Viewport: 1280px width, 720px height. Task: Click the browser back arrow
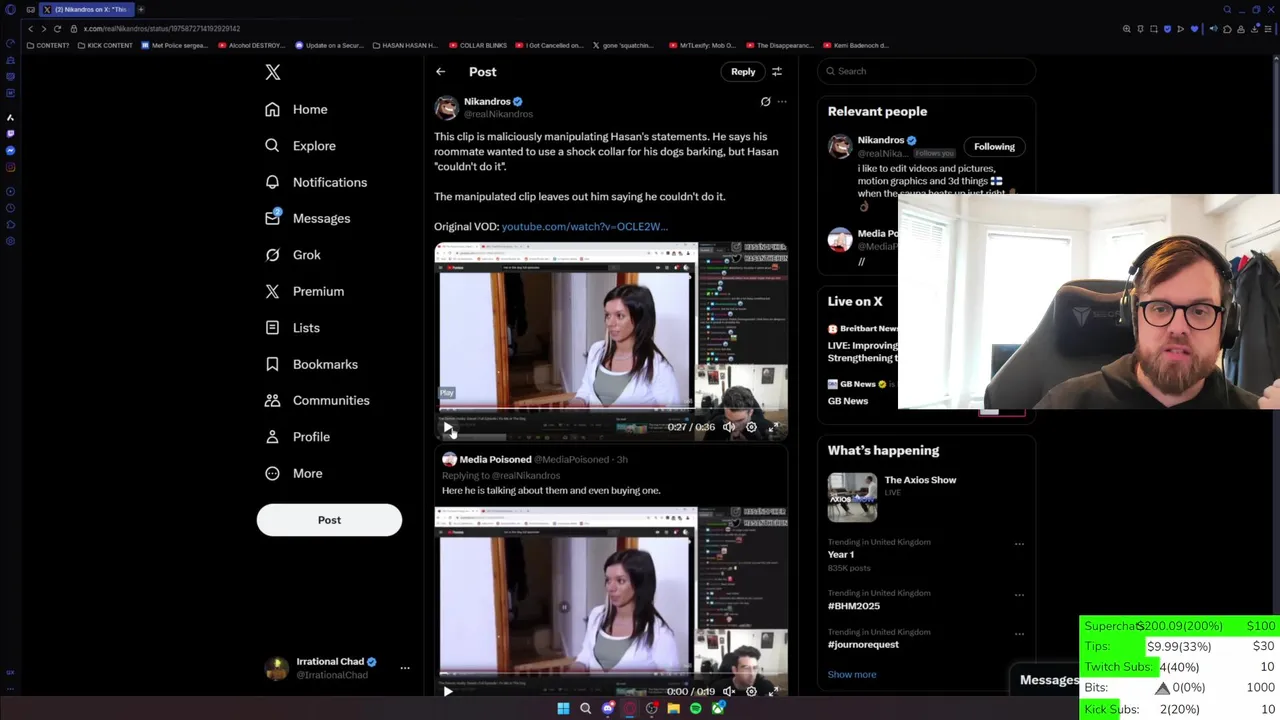point(30,29)
